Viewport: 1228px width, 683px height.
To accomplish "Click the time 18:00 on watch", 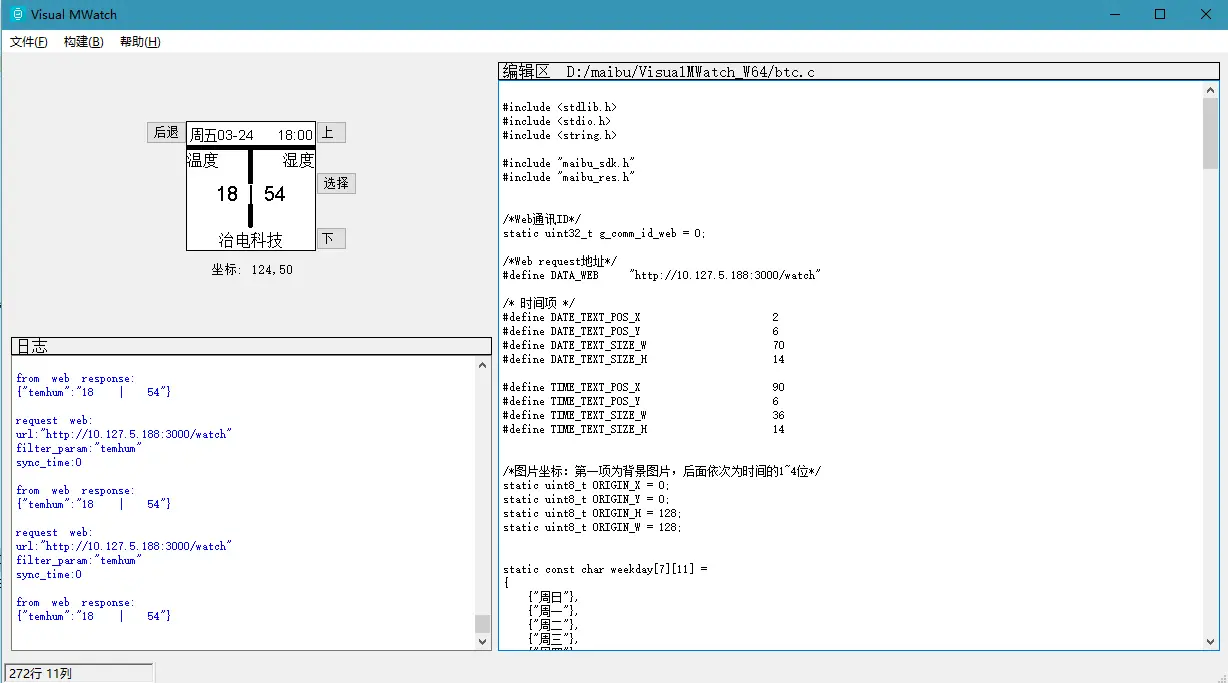I will coord(295,135).
